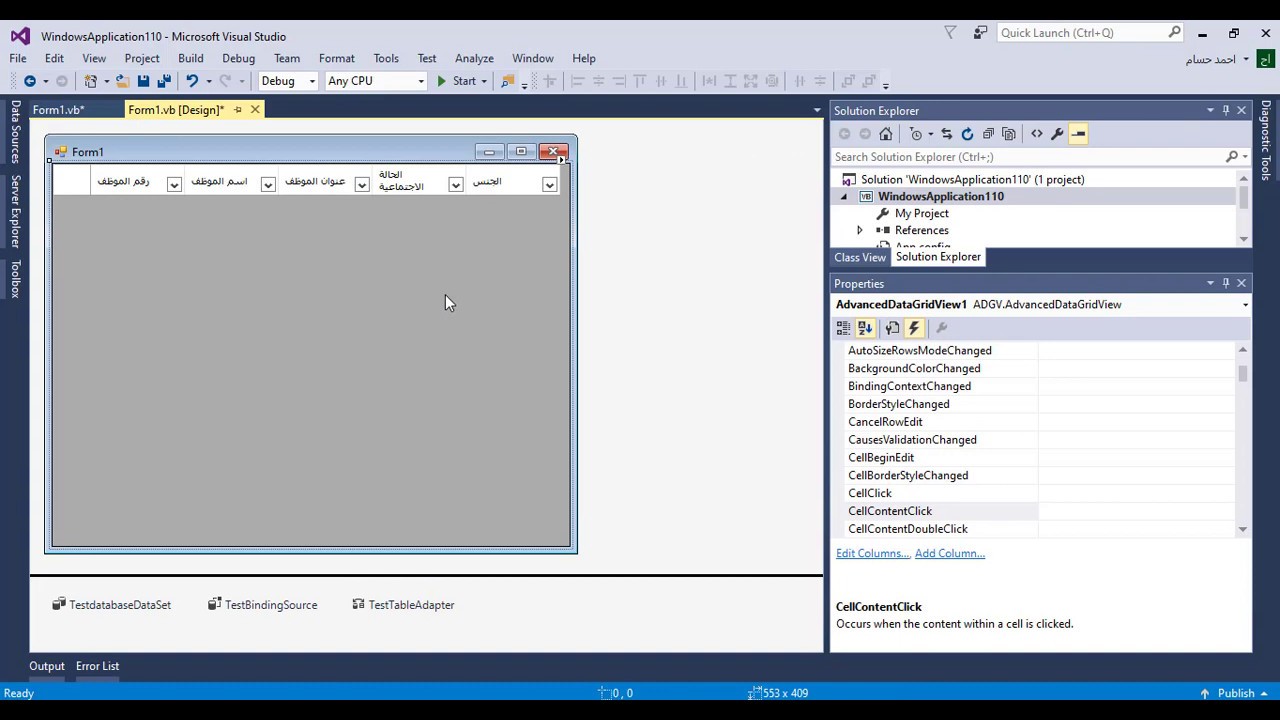Click the smart tag arrow on the grid
Screen dimensions: 1280x720
coord(561,160)
